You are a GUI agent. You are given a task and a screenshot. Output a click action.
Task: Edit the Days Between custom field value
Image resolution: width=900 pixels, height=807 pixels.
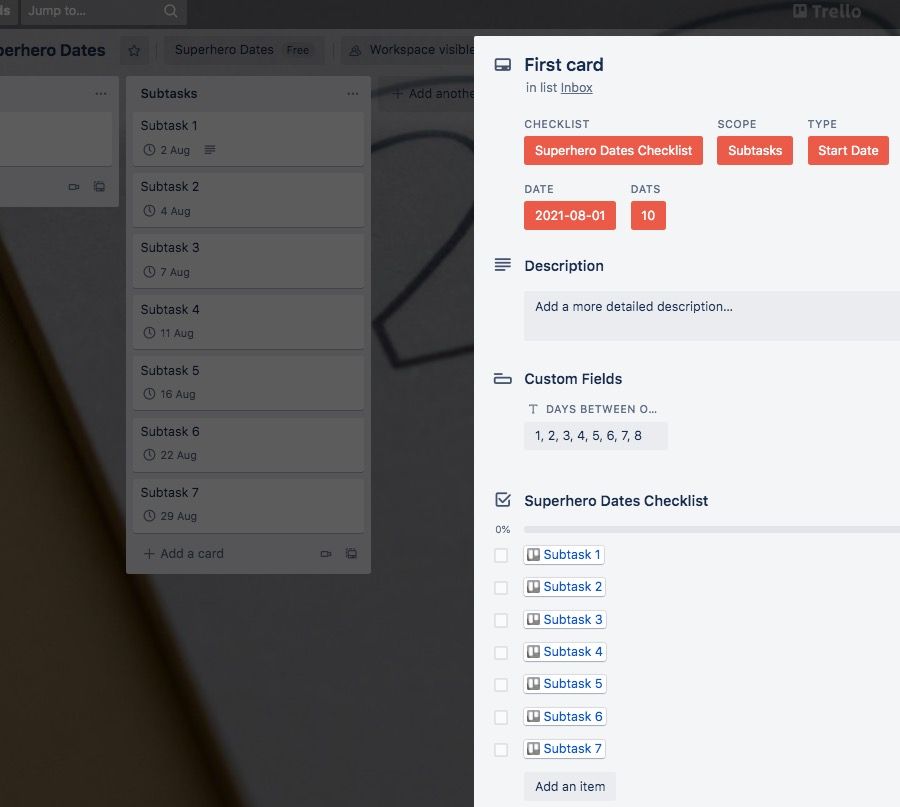tap(596, 436)
